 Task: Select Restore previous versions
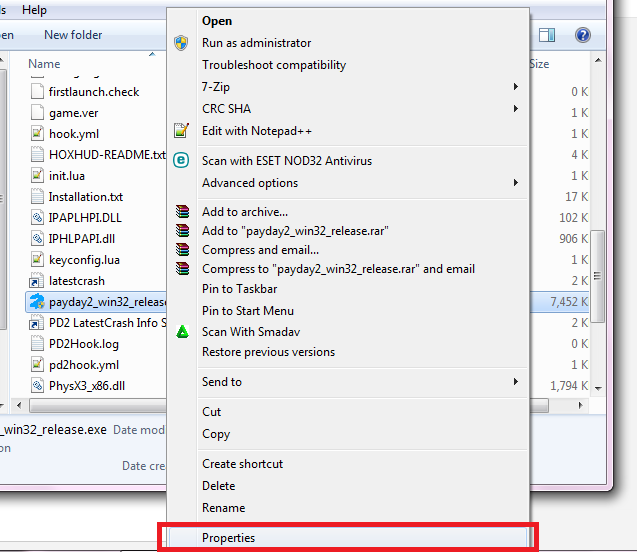coord(268,352)
